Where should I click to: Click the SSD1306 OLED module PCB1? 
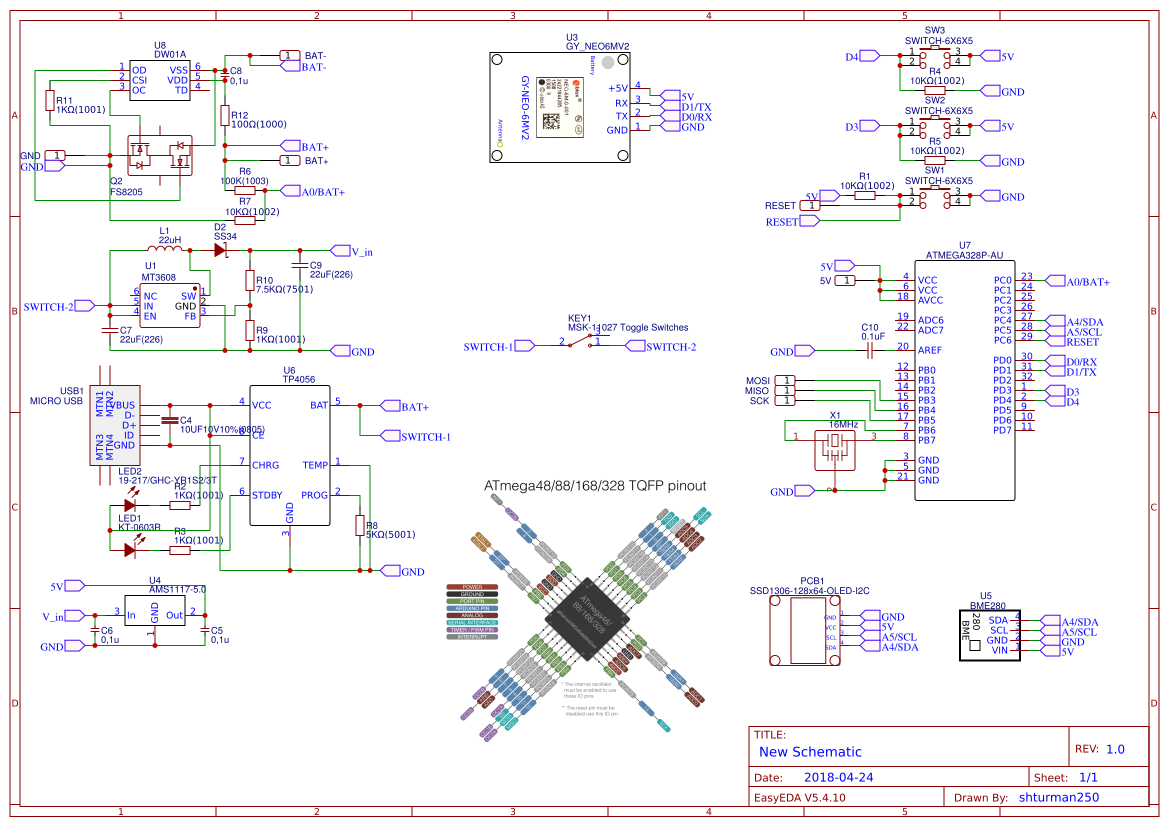coord(805,630)
